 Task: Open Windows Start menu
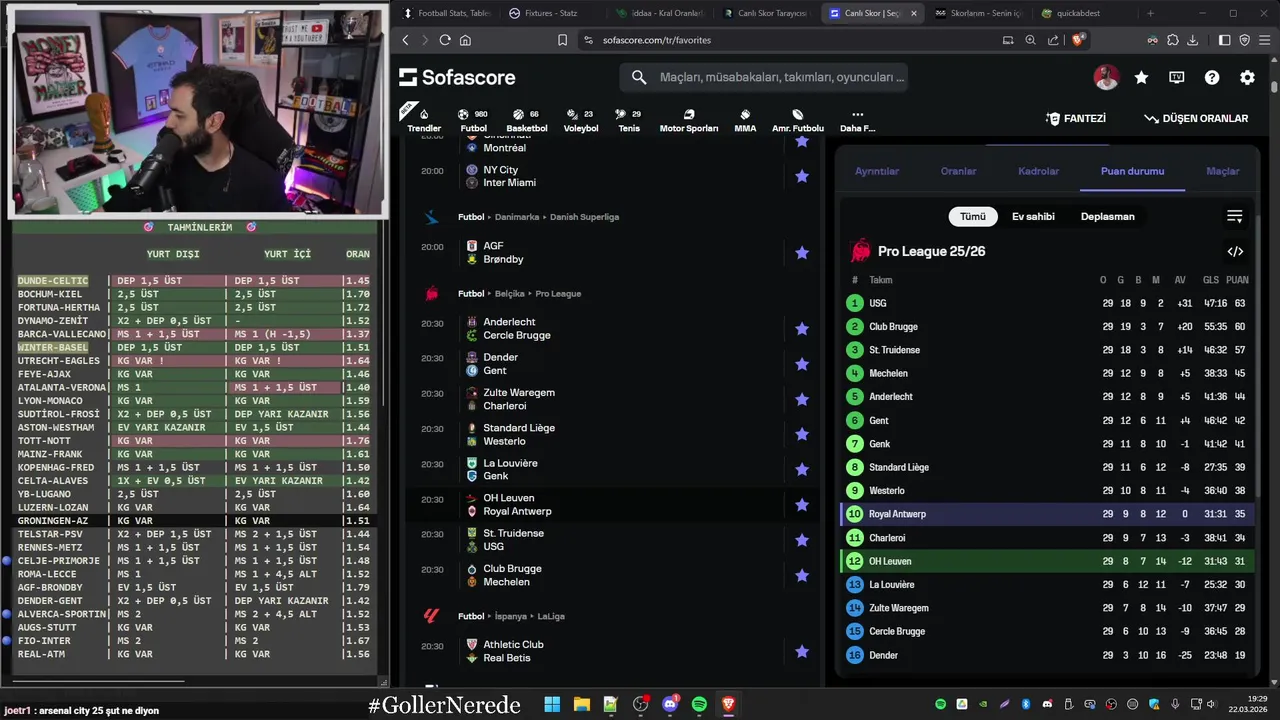click(552, 705)
